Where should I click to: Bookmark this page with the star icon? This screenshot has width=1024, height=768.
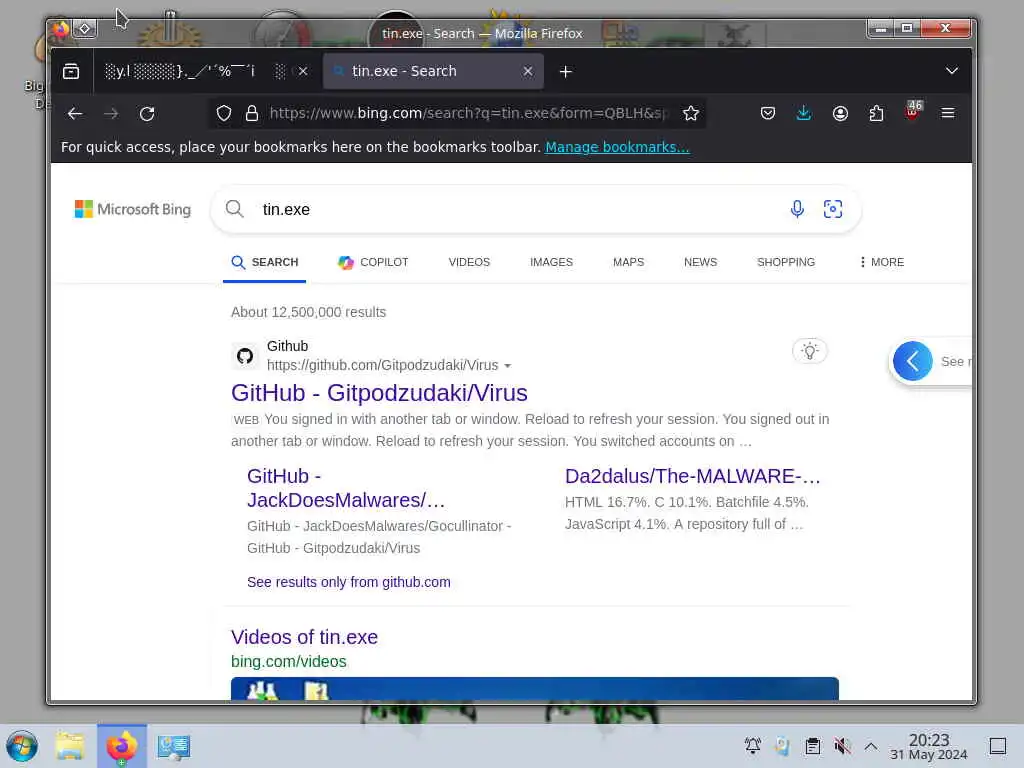point(690,114)
